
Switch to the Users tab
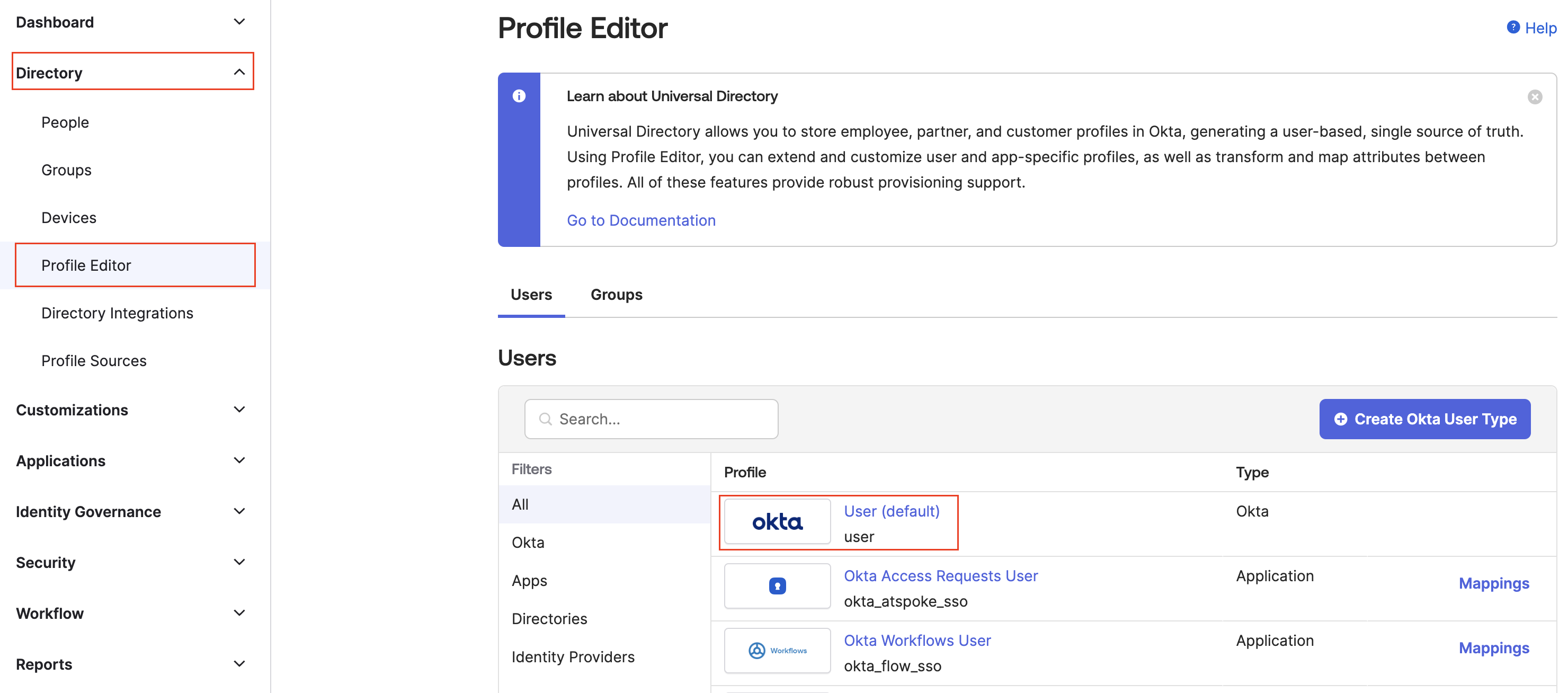click(531, 295)
